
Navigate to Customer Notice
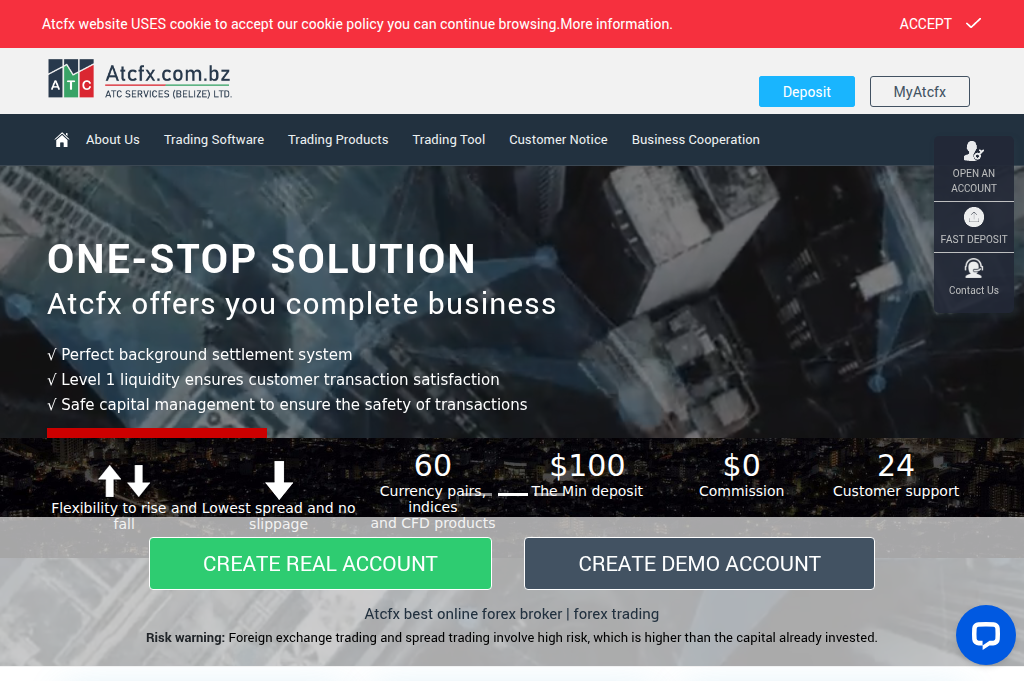click(558, 140)
